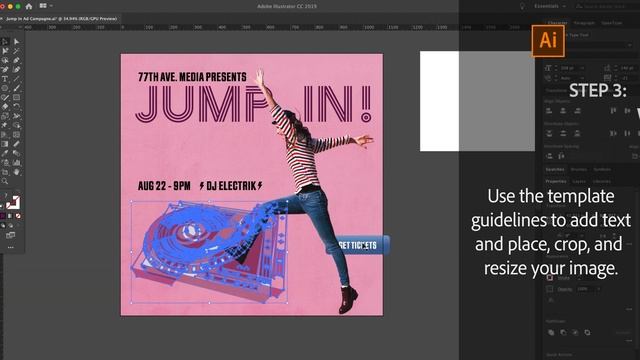640x360 pixels.
Task: Select the Gradient tool
Action: (x=5, y=144)
